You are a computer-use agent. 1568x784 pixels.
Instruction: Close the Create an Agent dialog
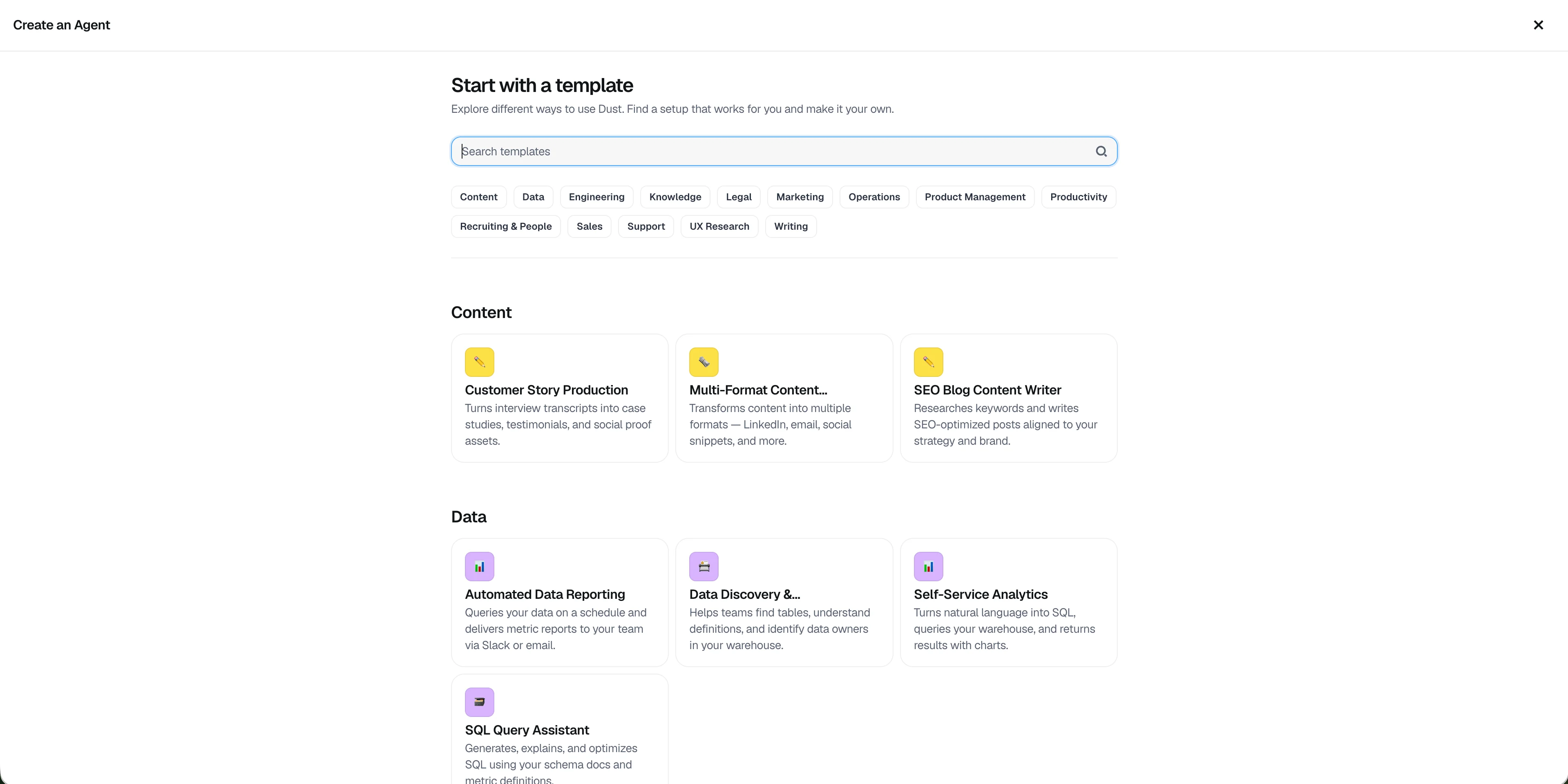click(1538, 25)
